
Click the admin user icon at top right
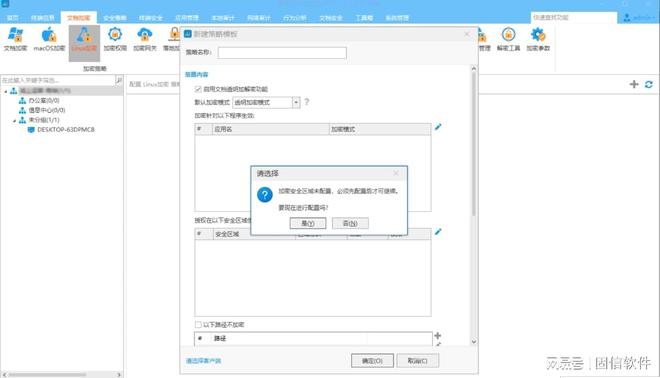click(627, 18)
